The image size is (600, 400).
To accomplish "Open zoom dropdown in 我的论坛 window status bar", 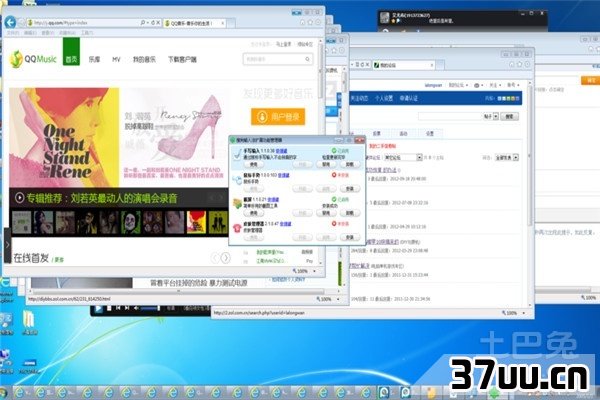I will (x=524, y=313).
